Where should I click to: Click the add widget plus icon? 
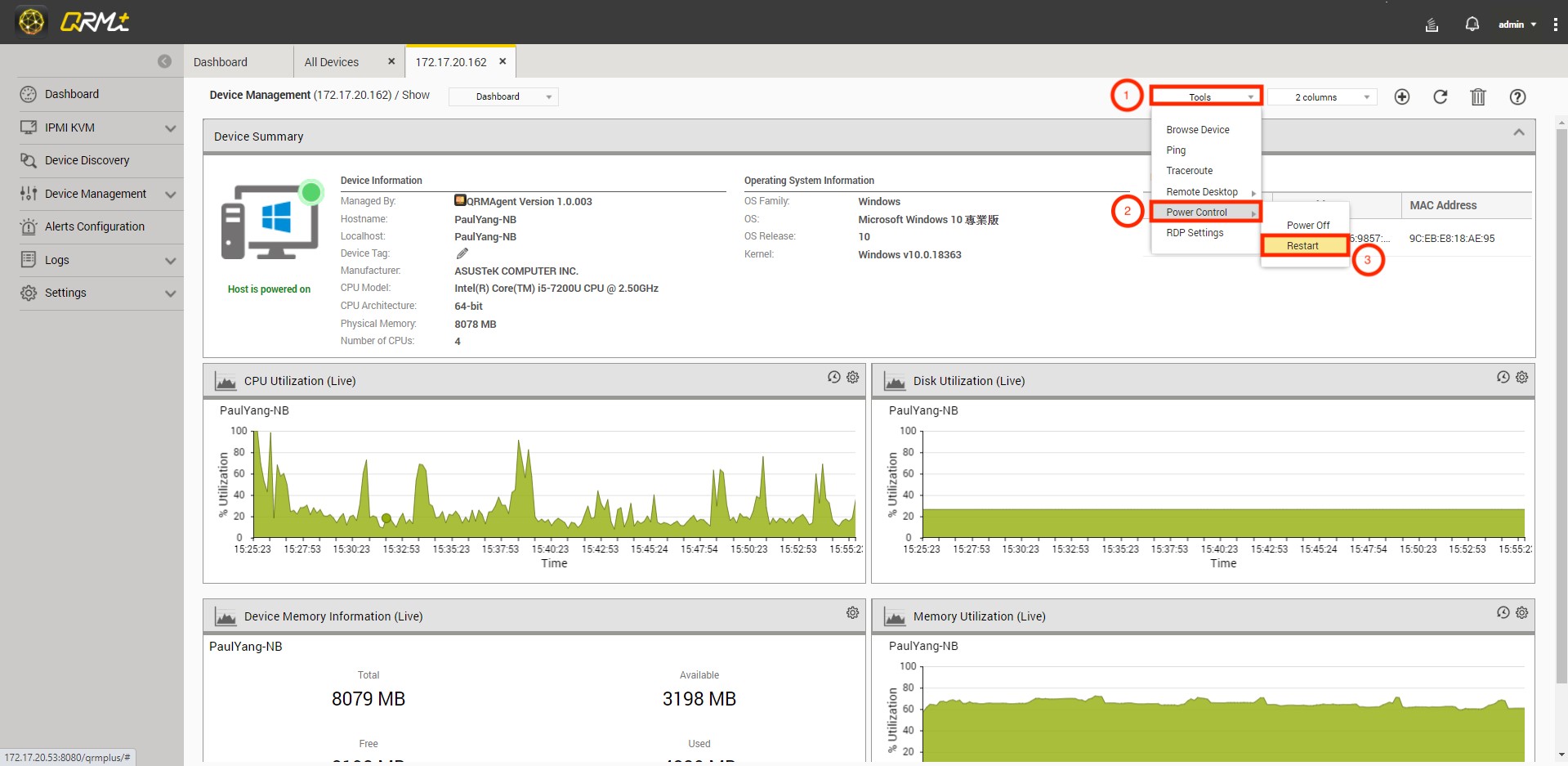(x=1401, y=97)
